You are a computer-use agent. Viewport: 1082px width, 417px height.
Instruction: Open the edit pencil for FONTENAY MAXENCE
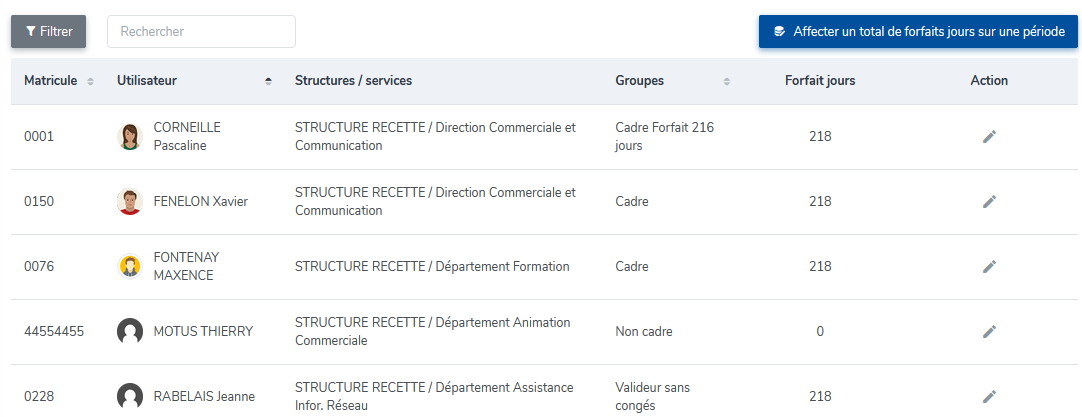(x=989, y=267)
